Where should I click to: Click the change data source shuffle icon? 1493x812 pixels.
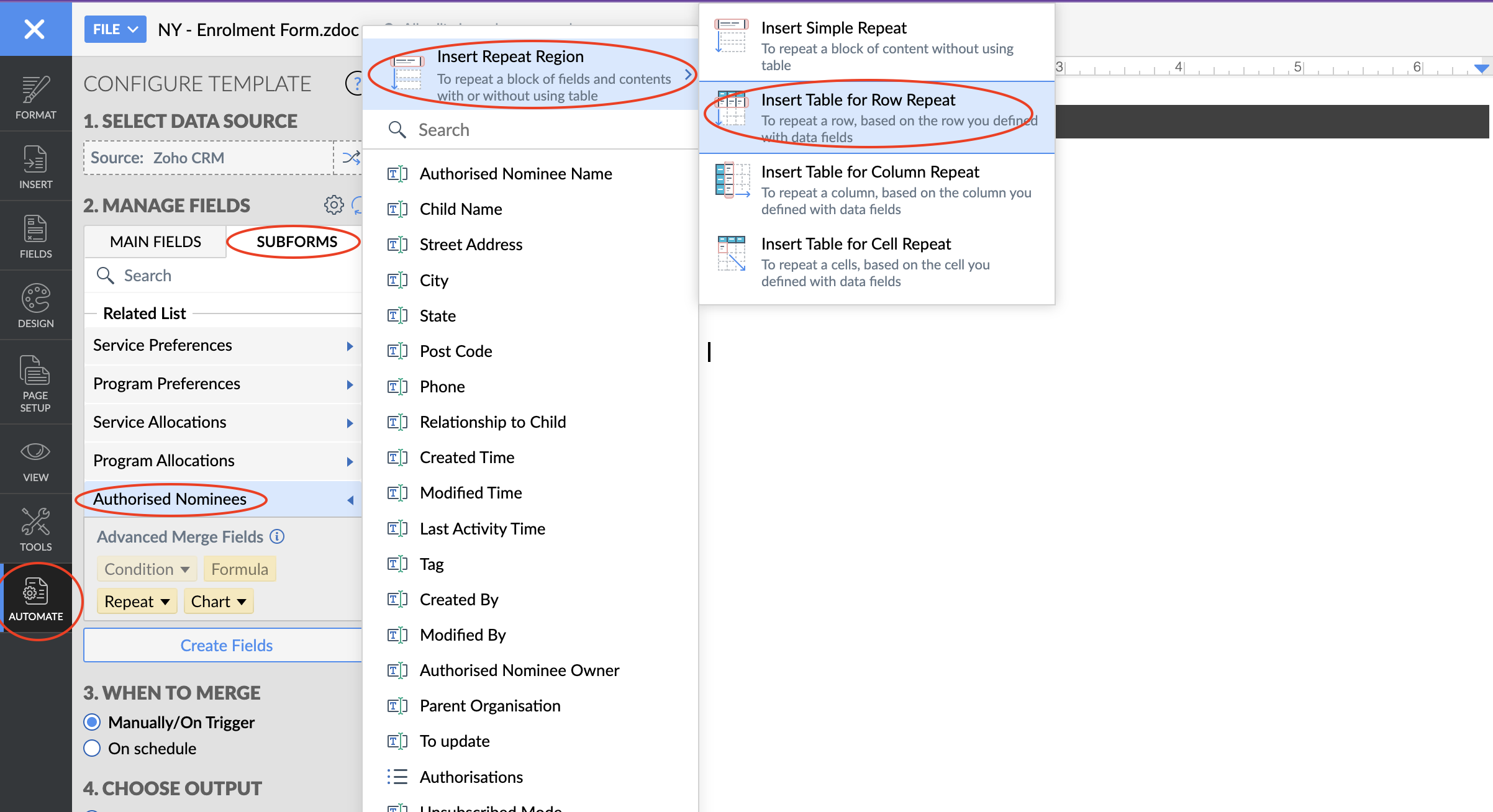tap(350, 158)
